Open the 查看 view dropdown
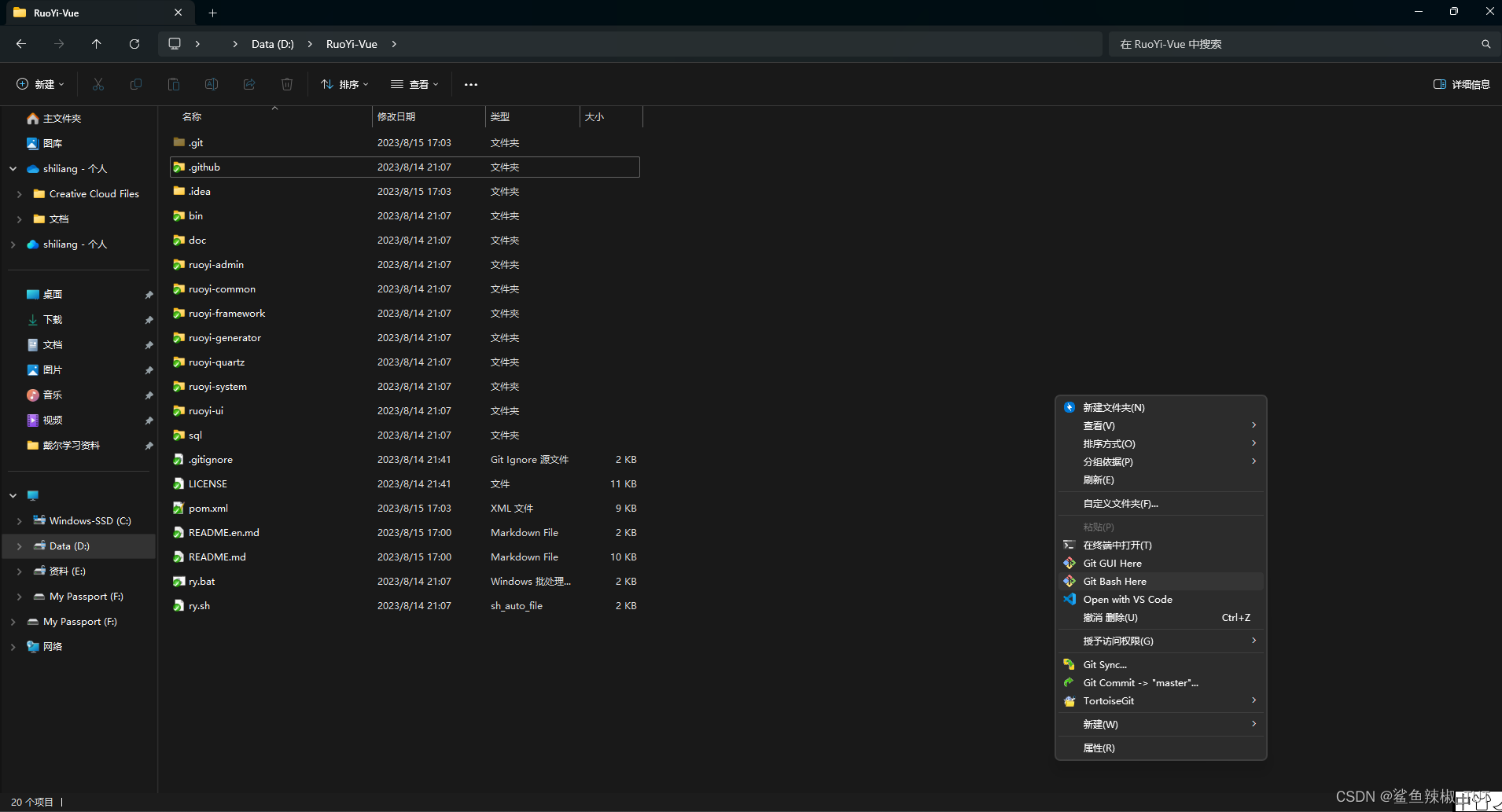This screenshot has height=812, width=1502. point(414,84)
